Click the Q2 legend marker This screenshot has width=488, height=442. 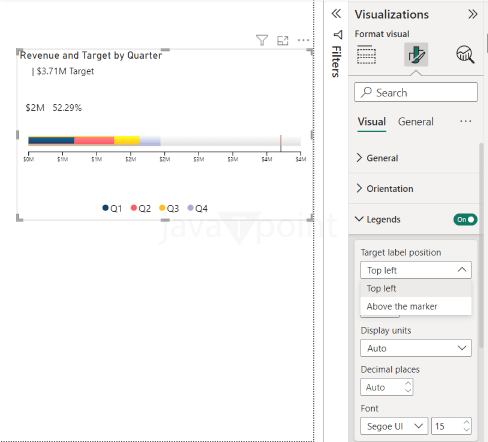tap(134, 208)
